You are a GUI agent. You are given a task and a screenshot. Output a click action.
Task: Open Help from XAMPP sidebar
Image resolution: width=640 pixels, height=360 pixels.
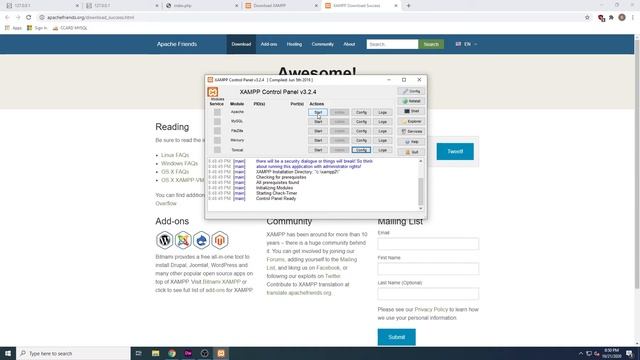[411, 142]
